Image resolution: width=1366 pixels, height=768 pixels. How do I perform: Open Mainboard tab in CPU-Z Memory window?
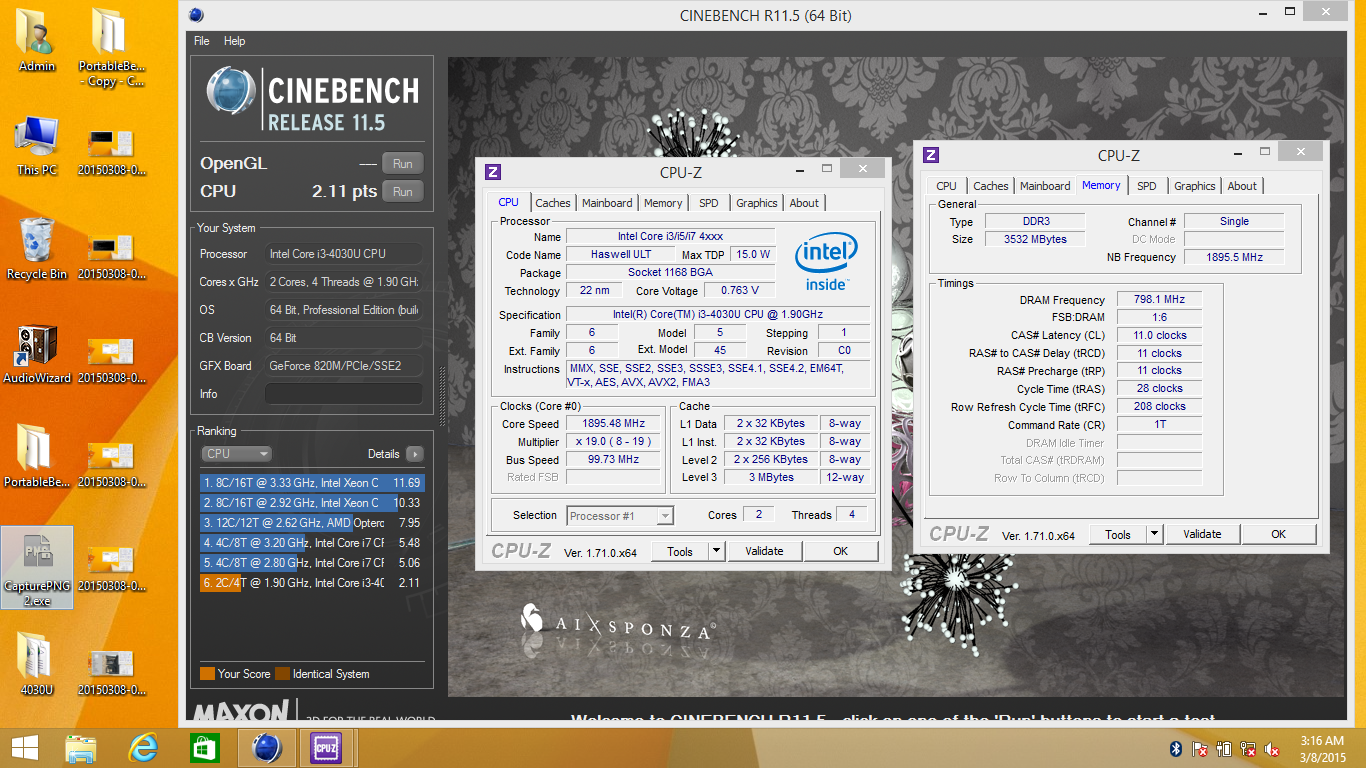(x=1045, y=186)
